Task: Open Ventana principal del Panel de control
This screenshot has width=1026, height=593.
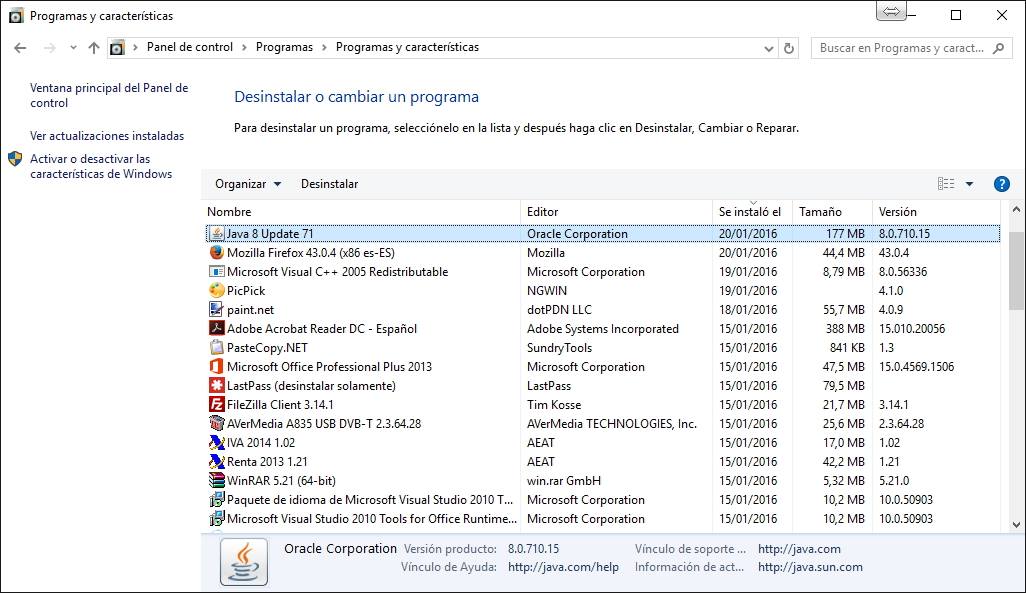Action: tap(109, 96)
